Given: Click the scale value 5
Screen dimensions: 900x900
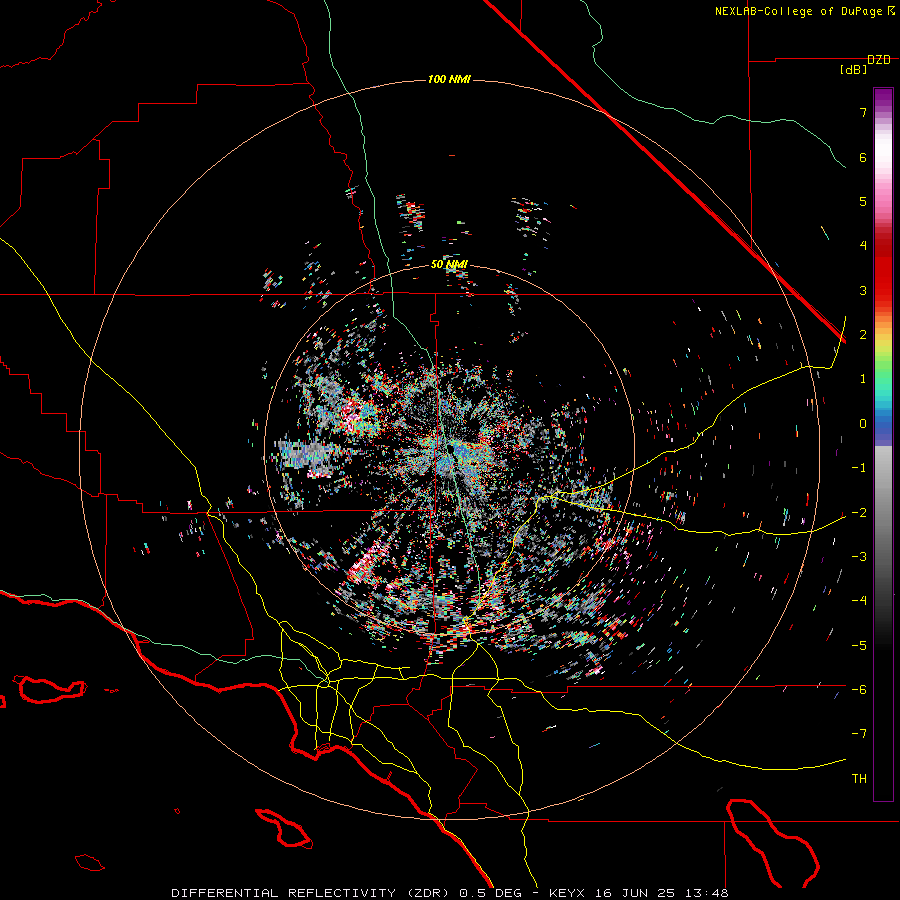Looking at the screenshot, I should pyautogui.click(x=863, y=201).
